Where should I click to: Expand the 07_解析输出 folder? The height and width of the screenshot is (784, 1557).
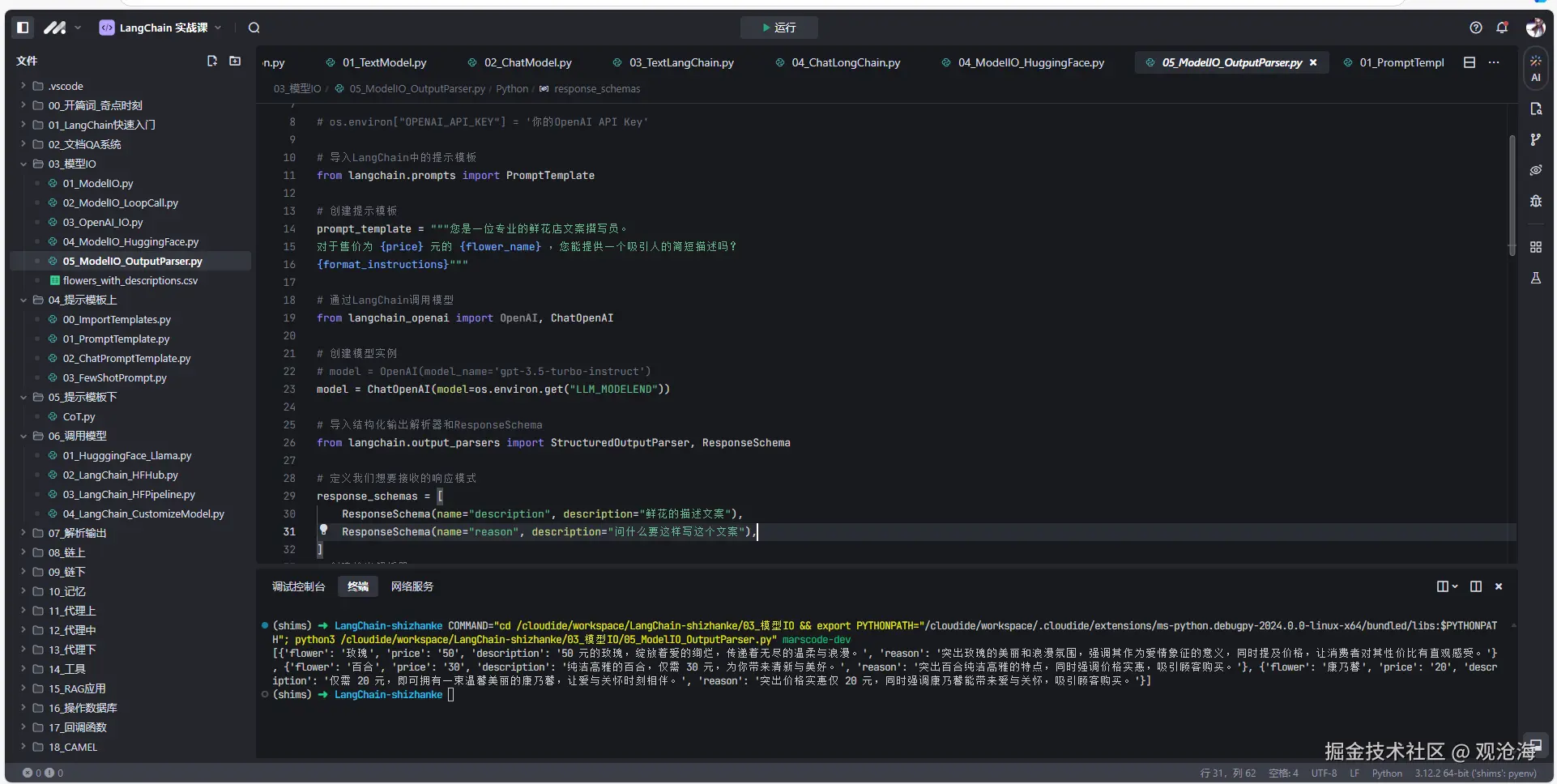click(x=77, y=533)
